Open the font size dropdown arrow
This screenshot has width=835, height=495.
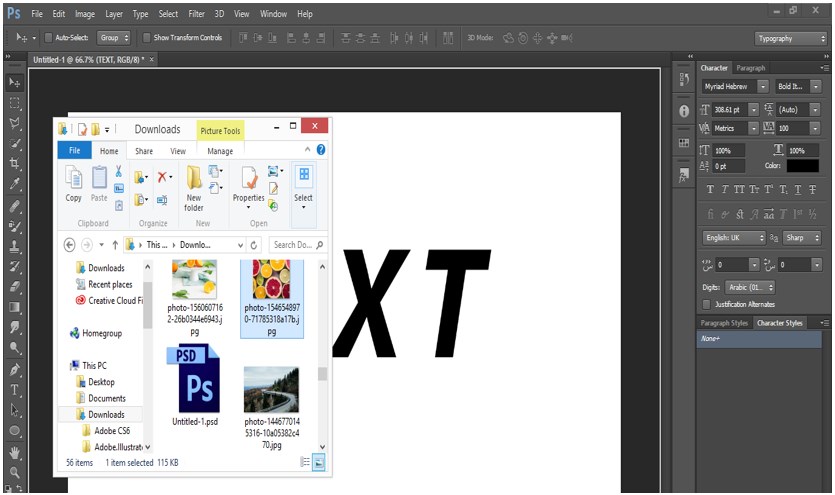754,110
